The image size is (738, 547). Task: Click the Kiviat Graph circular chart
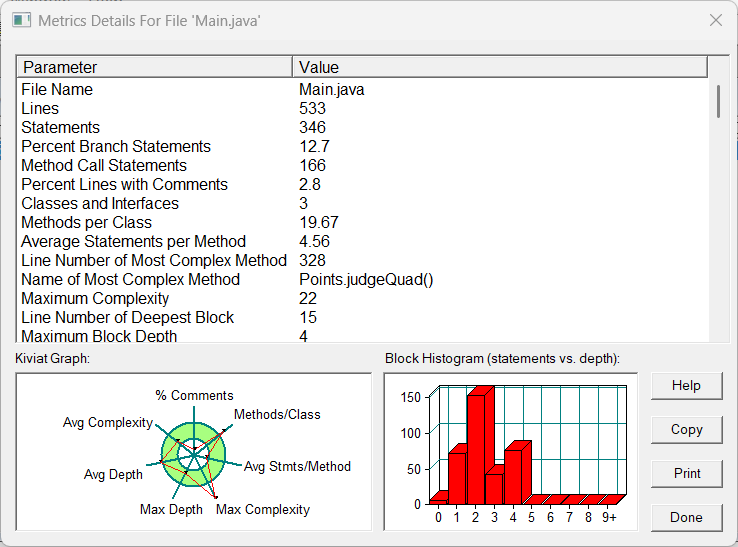point(193,455)
